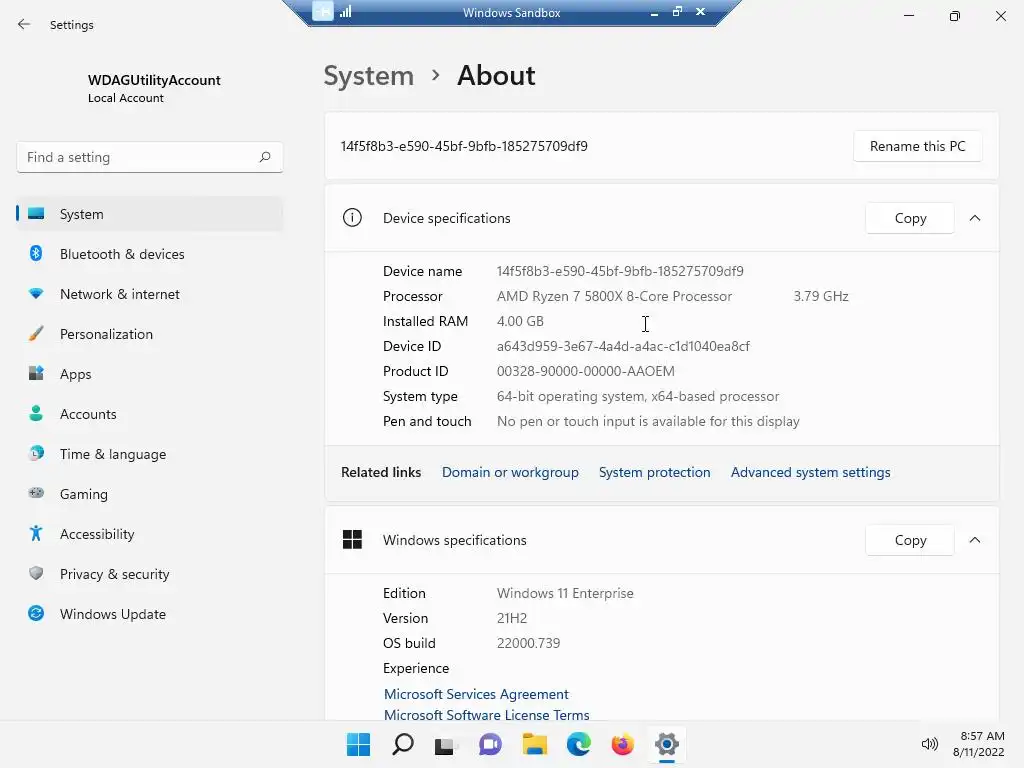Open Network & internet settings
The height and width of the screenshot is (768, 1024).
point(150,294)
